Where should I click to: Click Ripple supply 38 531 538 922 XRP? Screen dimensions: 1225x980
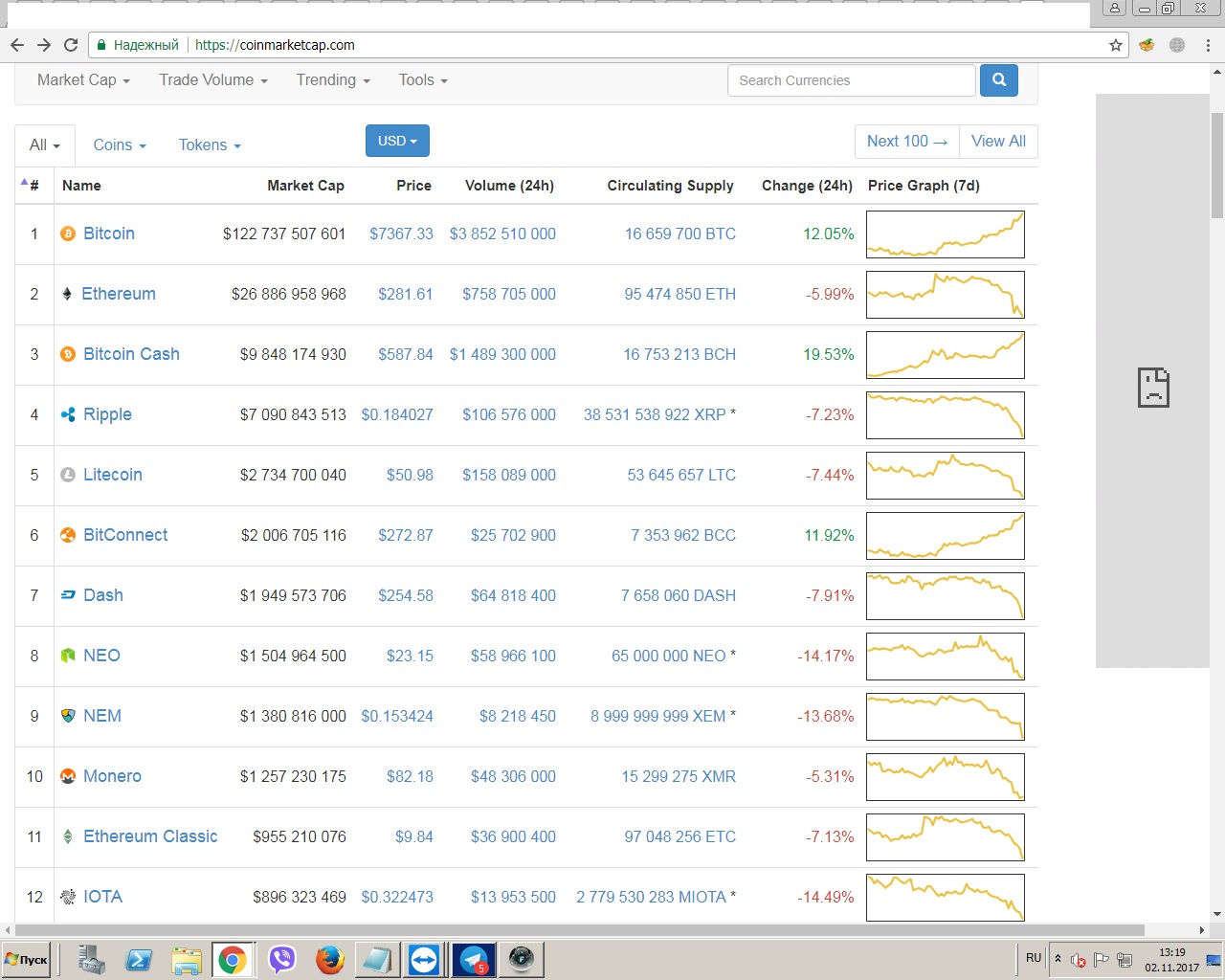click(655, 414)
